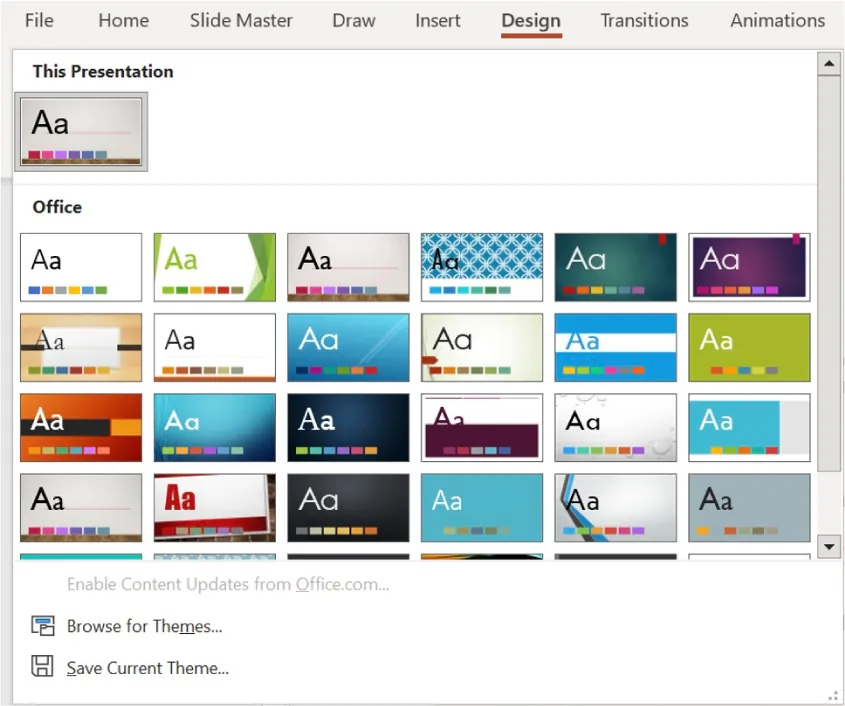Click the Browse for Themes folder icon

point(43,625)
